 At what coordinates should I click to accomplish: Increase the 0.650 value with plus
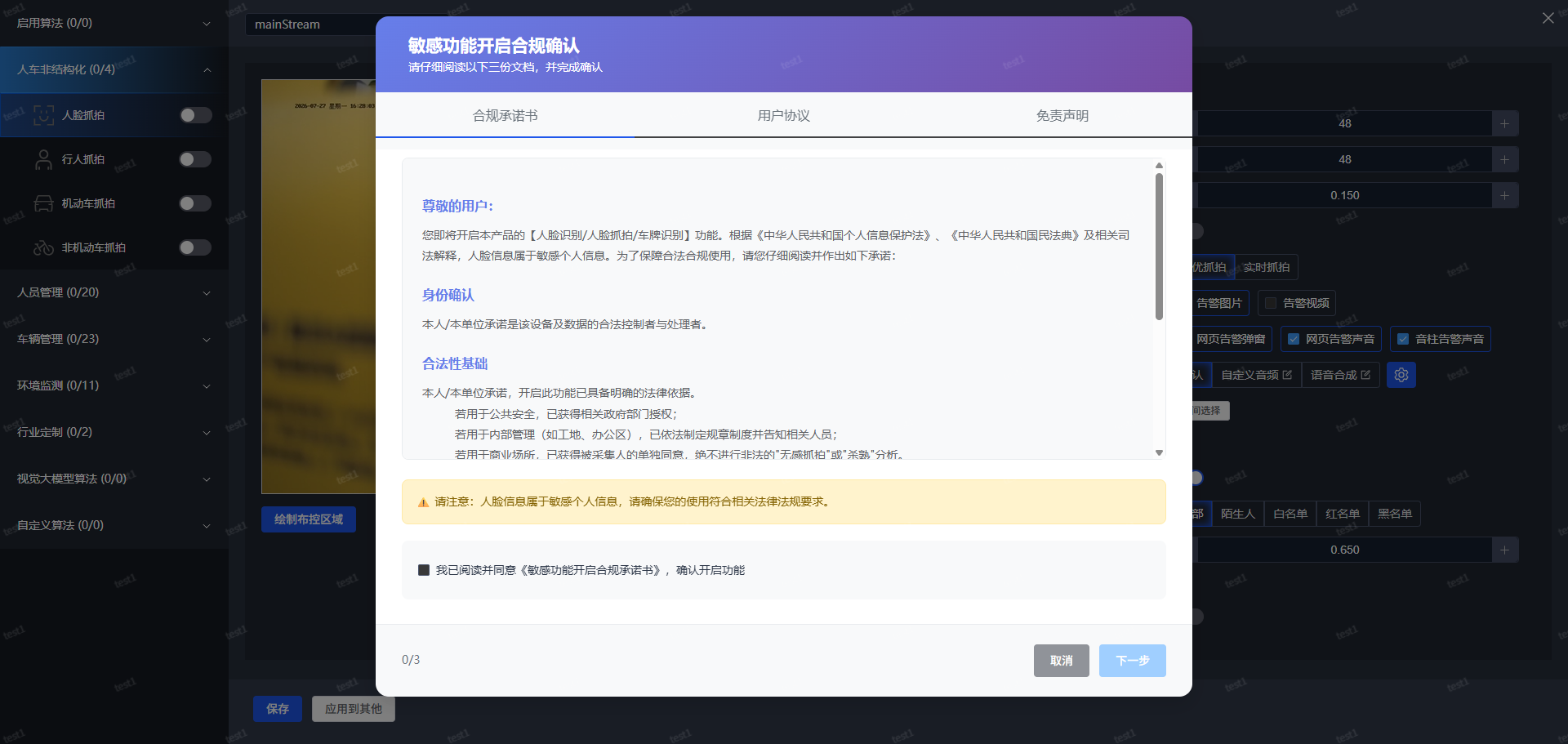tap(1504, 550)
